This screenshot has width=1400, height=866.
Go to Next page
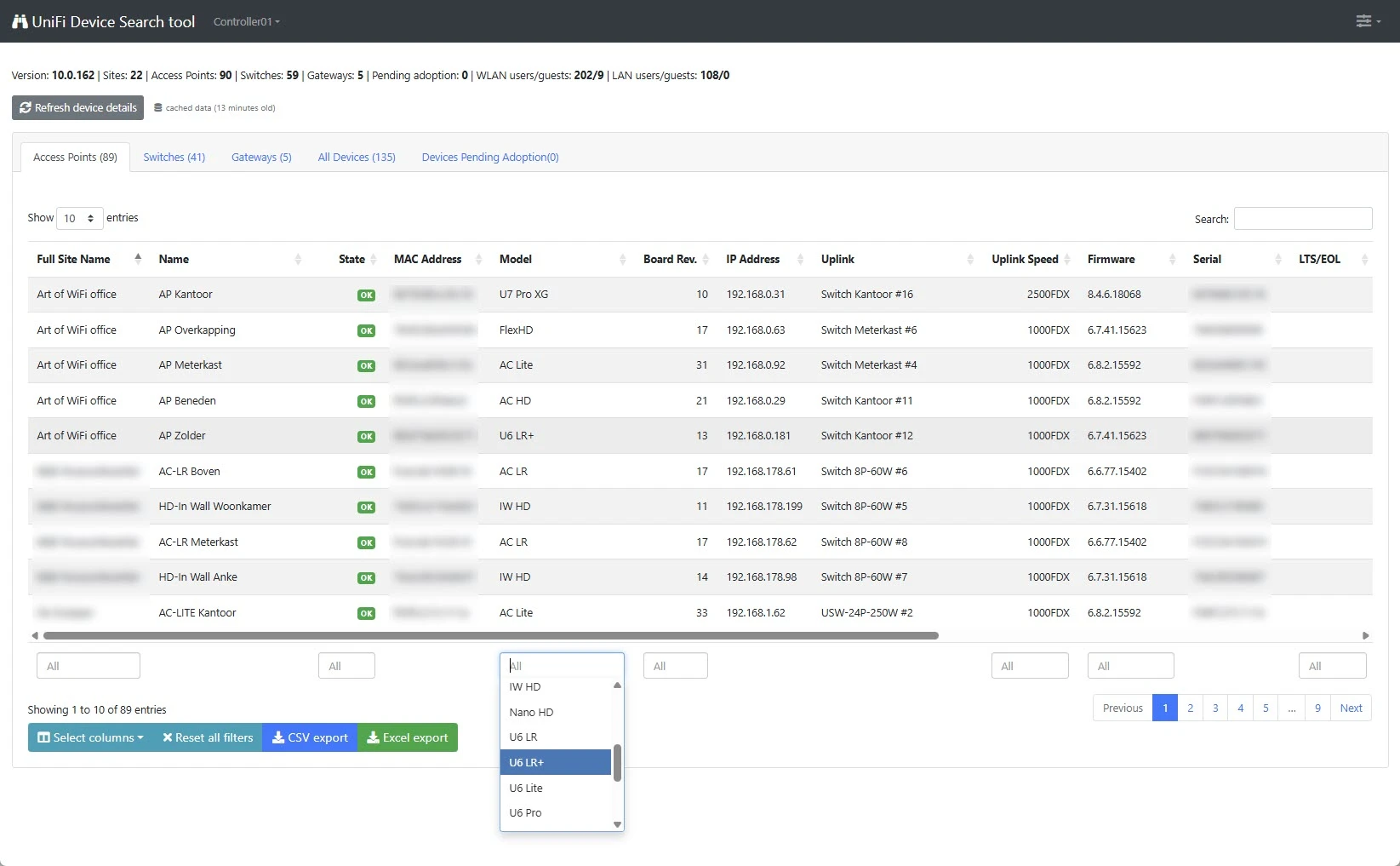coord(1351,708)
